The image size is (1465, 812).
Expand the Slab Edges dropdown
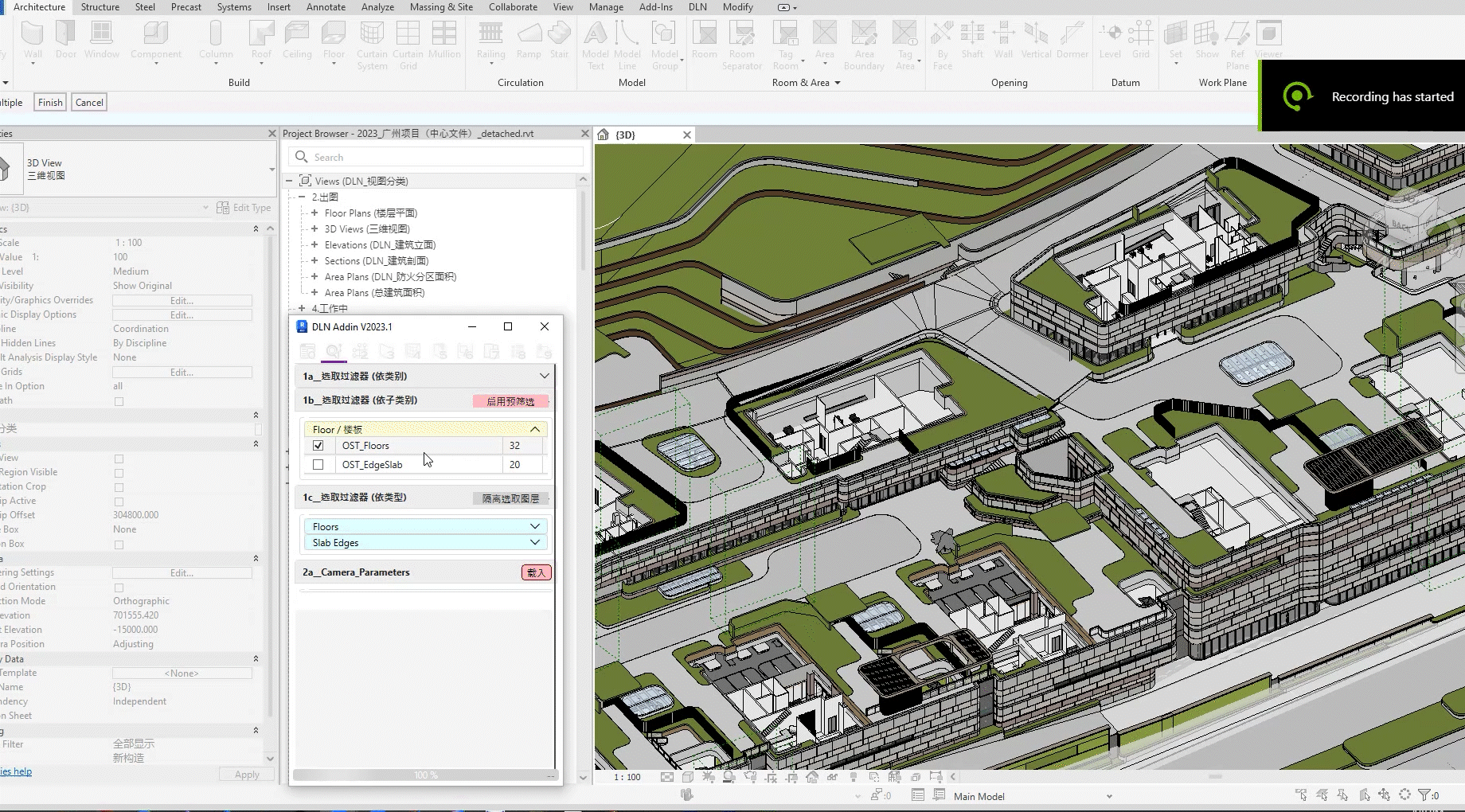[x=535, y=543]
